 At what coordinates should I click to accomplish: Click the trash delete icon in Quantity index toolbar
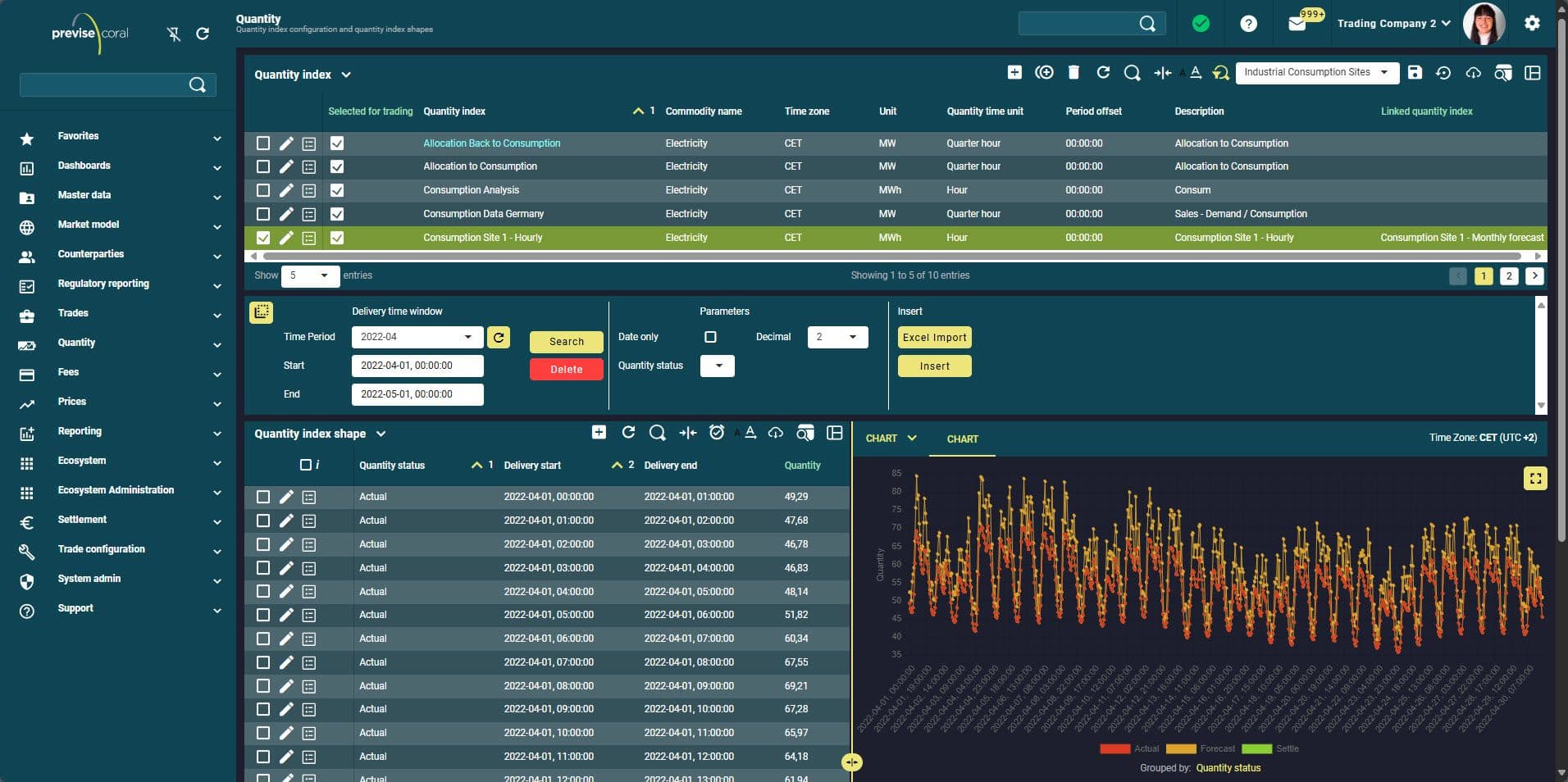point(1073,73)
